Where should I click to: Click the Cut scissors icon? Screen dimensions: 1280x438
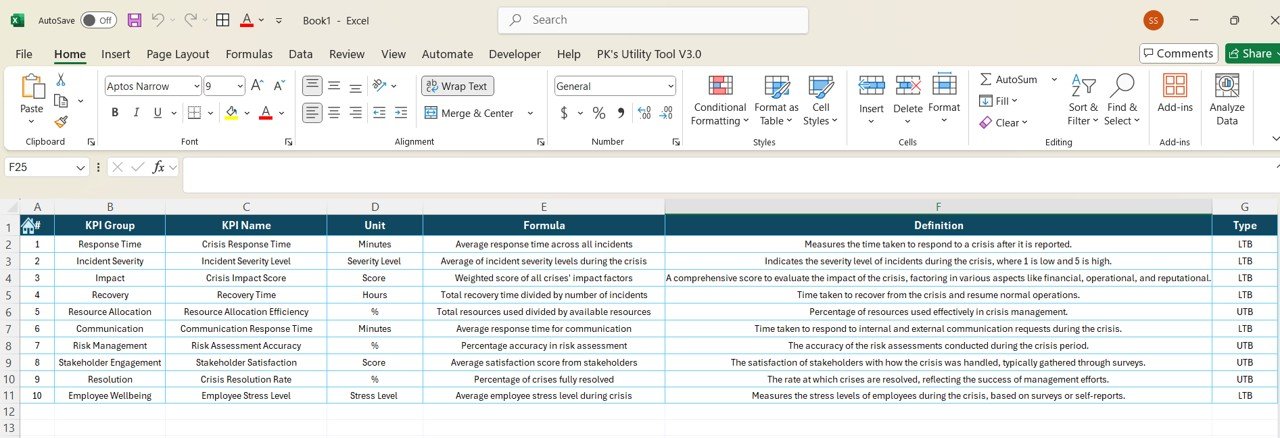(61, 80)
